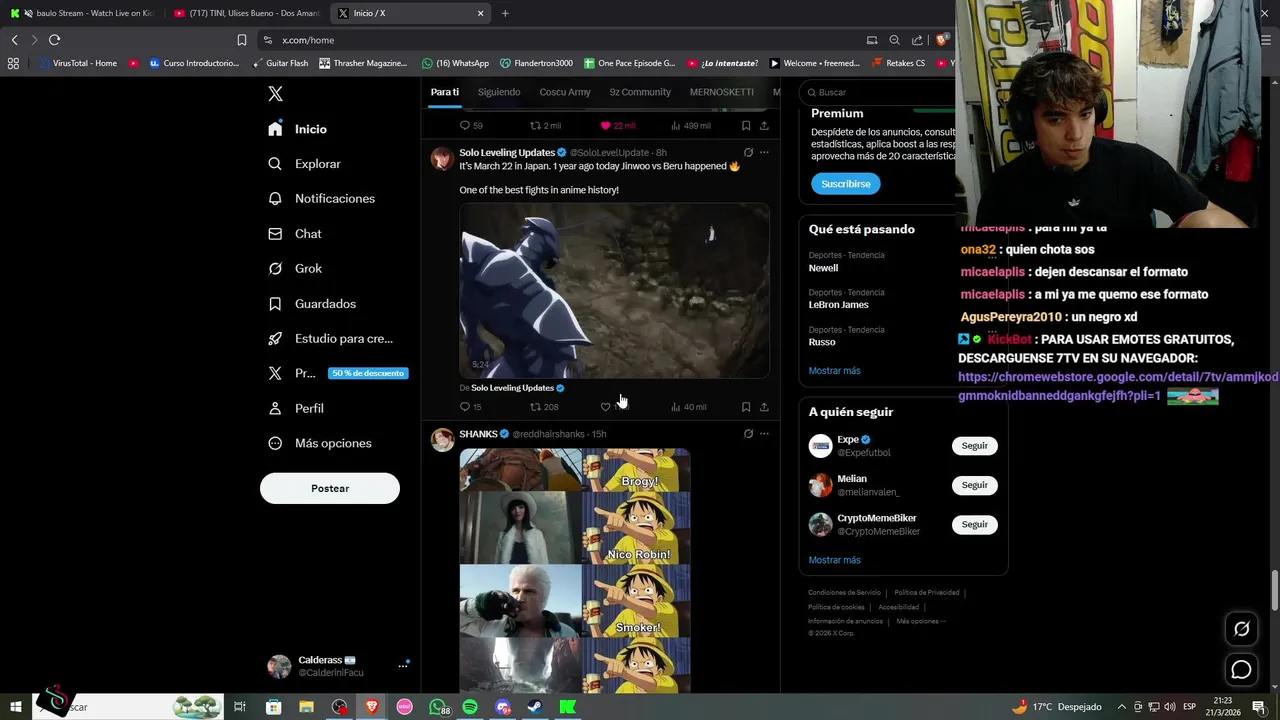Go back in browser history
The width and height of the screenshot is (1280, 720).
point(14,40)
